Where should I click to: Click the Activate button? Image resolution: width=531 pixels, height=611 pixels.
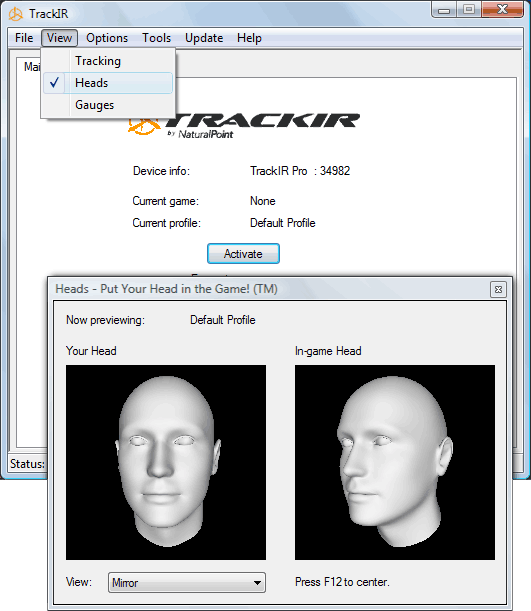(x=243, y=254)
